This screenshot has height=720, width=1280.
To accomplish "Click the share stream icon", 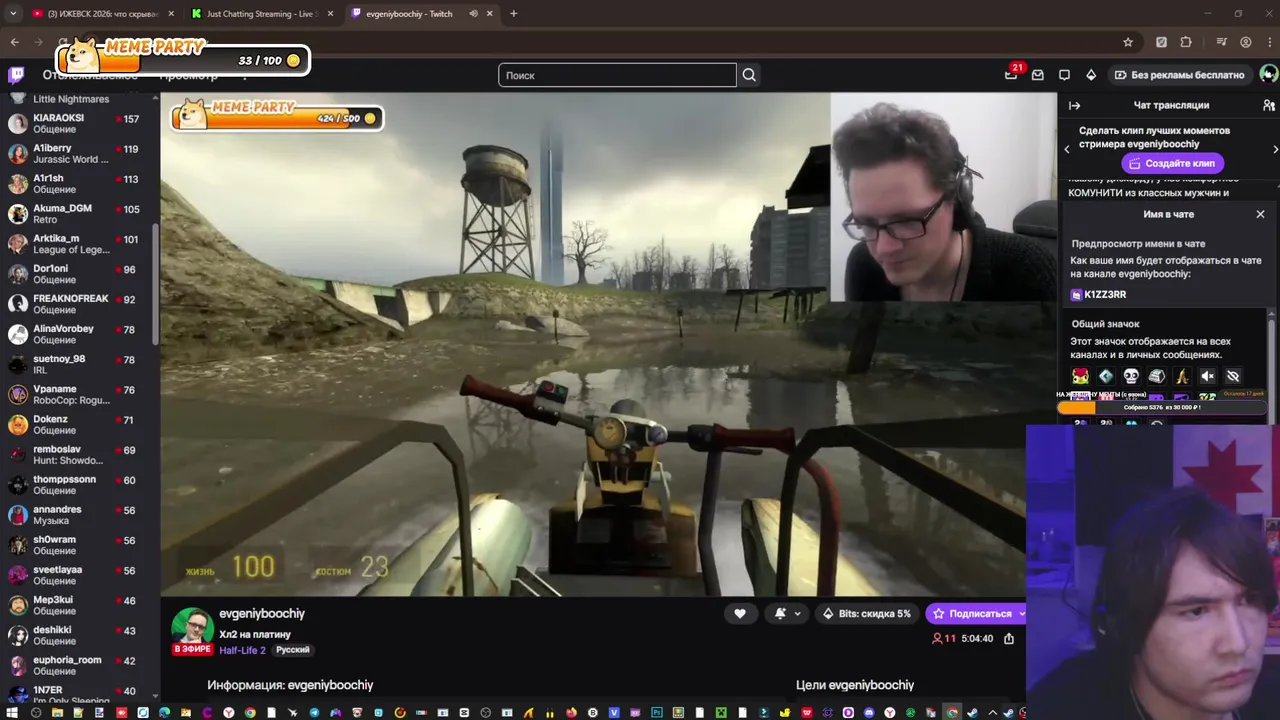I will pos(1009,638).
